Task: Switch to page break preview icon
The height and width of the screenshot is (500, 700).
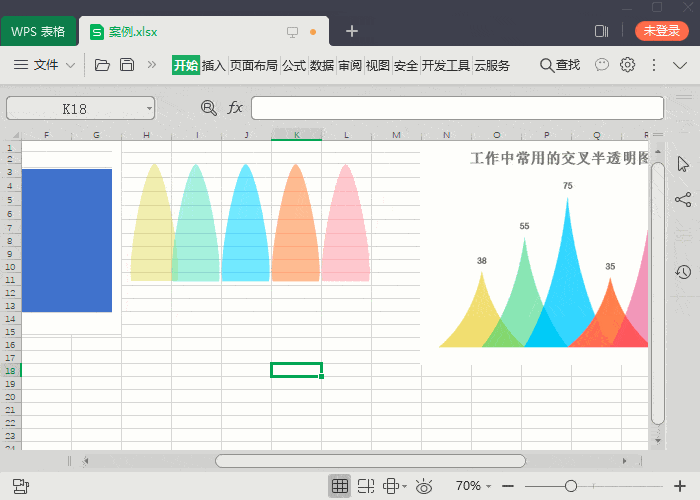Action: tap(366, 486)
